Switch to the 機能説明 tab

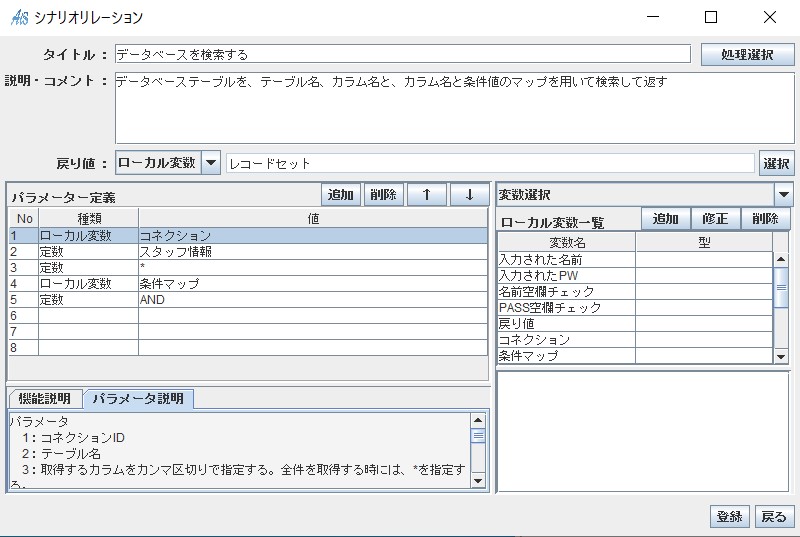pyautogui.click(x=45, y=399)
